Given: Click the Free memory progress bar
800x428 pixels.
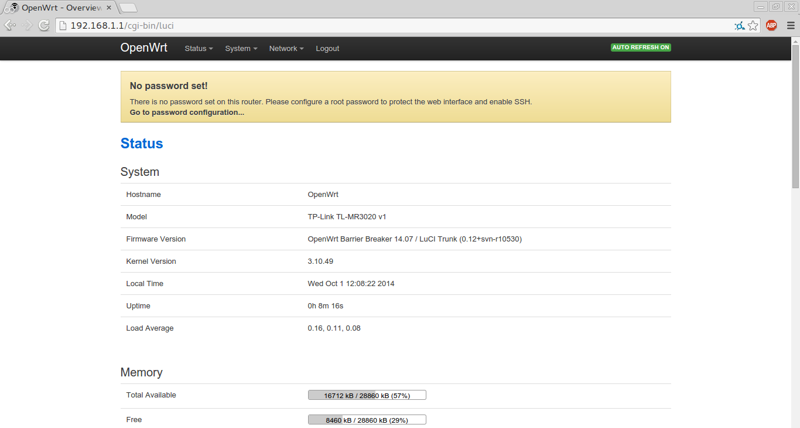Looking at the screenshot, I should [367, 420].
